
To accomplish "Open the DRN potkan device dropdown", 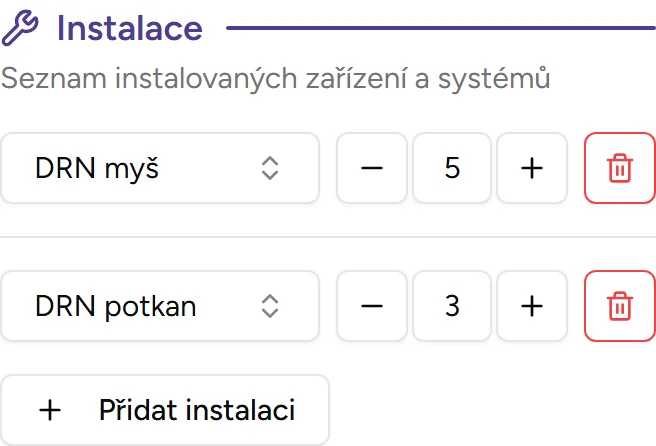I will (160, 306).
